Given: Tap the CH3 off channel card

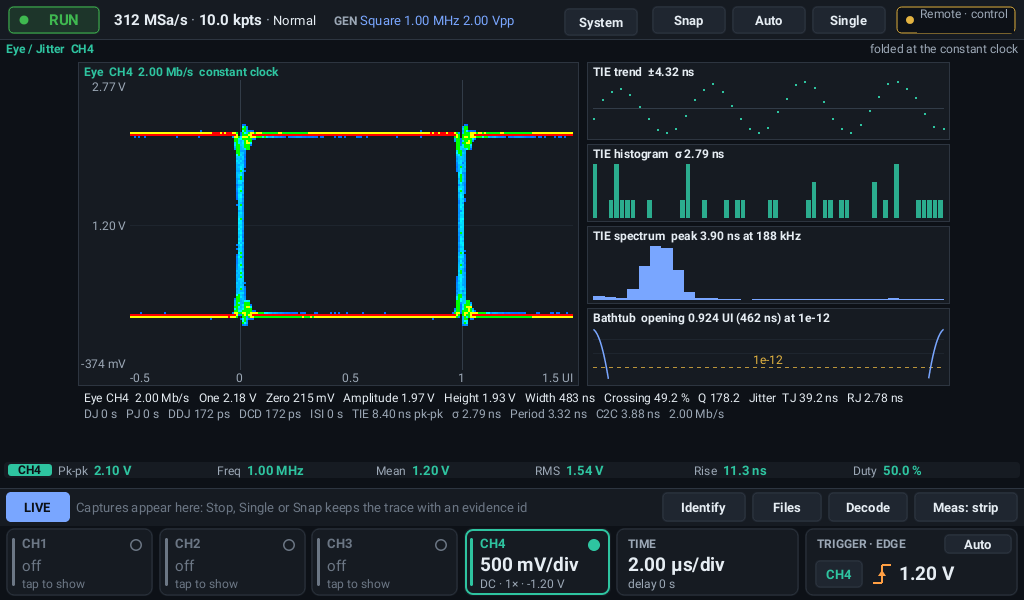Looking at the screenshot, I should tap(385, 562).
